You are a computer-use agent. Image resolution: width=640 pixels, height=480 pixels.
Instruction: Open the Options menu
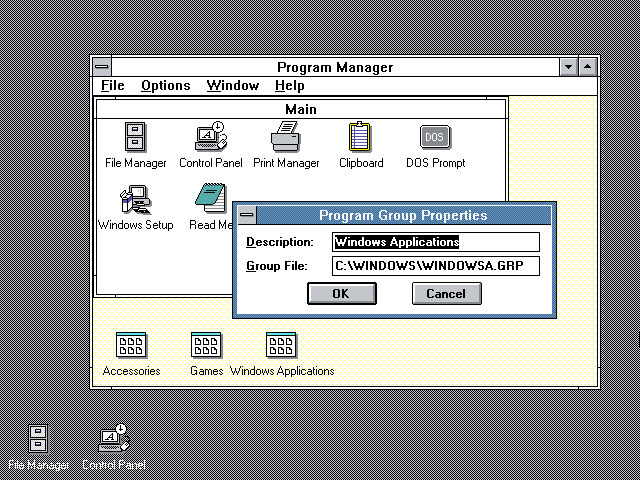(166, 86)
